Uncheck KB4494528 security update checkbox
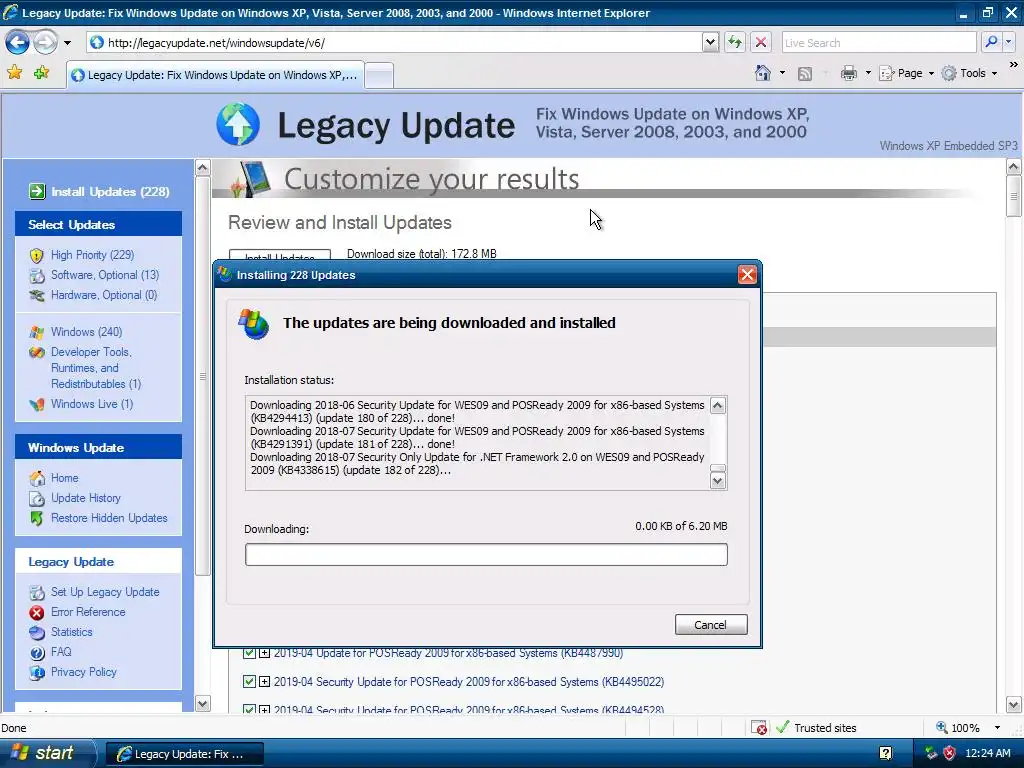Screen dimensions: 1024x768 (x=249, y=709)
